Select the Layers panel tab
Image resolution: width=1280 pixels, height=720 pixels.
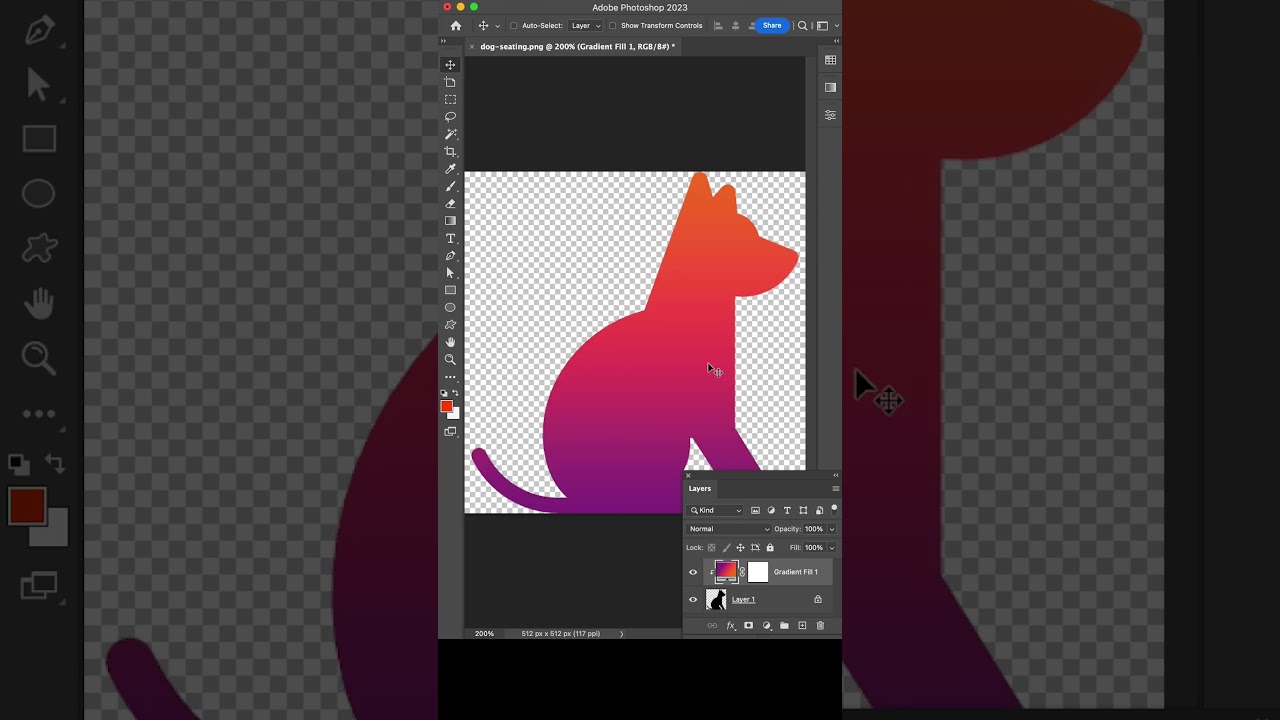click(700, 489)
